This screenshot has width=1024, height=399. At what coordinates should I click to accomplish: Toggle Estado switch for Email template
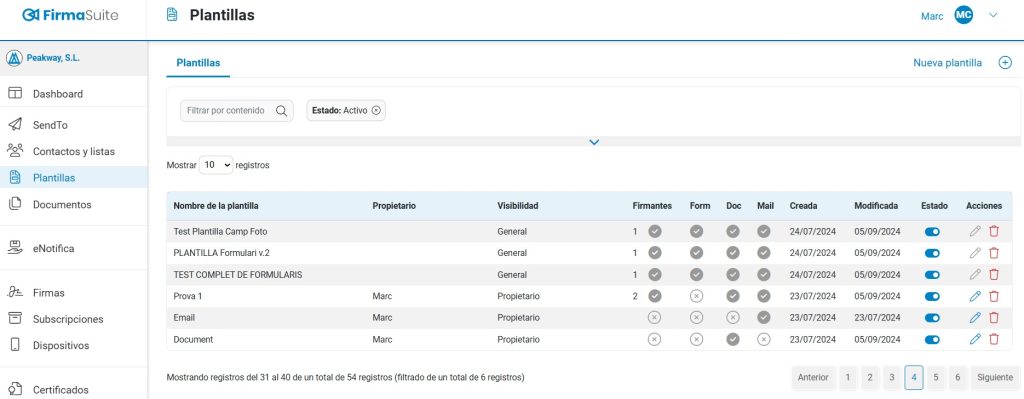coord(933,318)
